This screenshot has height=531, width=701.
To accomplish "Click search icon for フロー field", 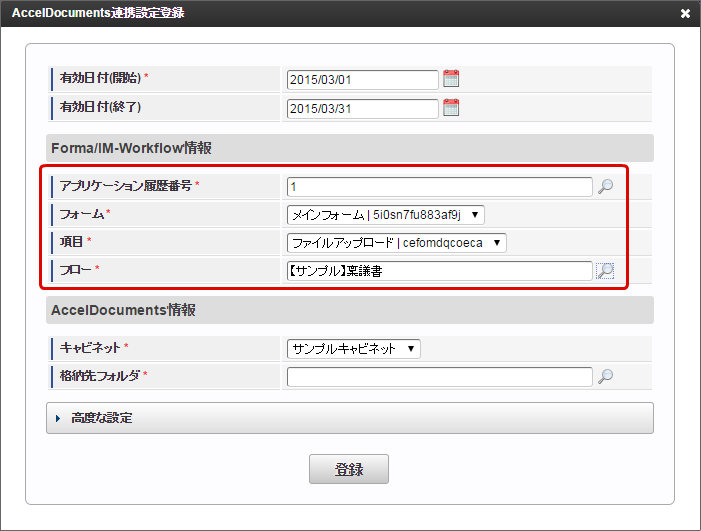I will click(x=605, y=270).
